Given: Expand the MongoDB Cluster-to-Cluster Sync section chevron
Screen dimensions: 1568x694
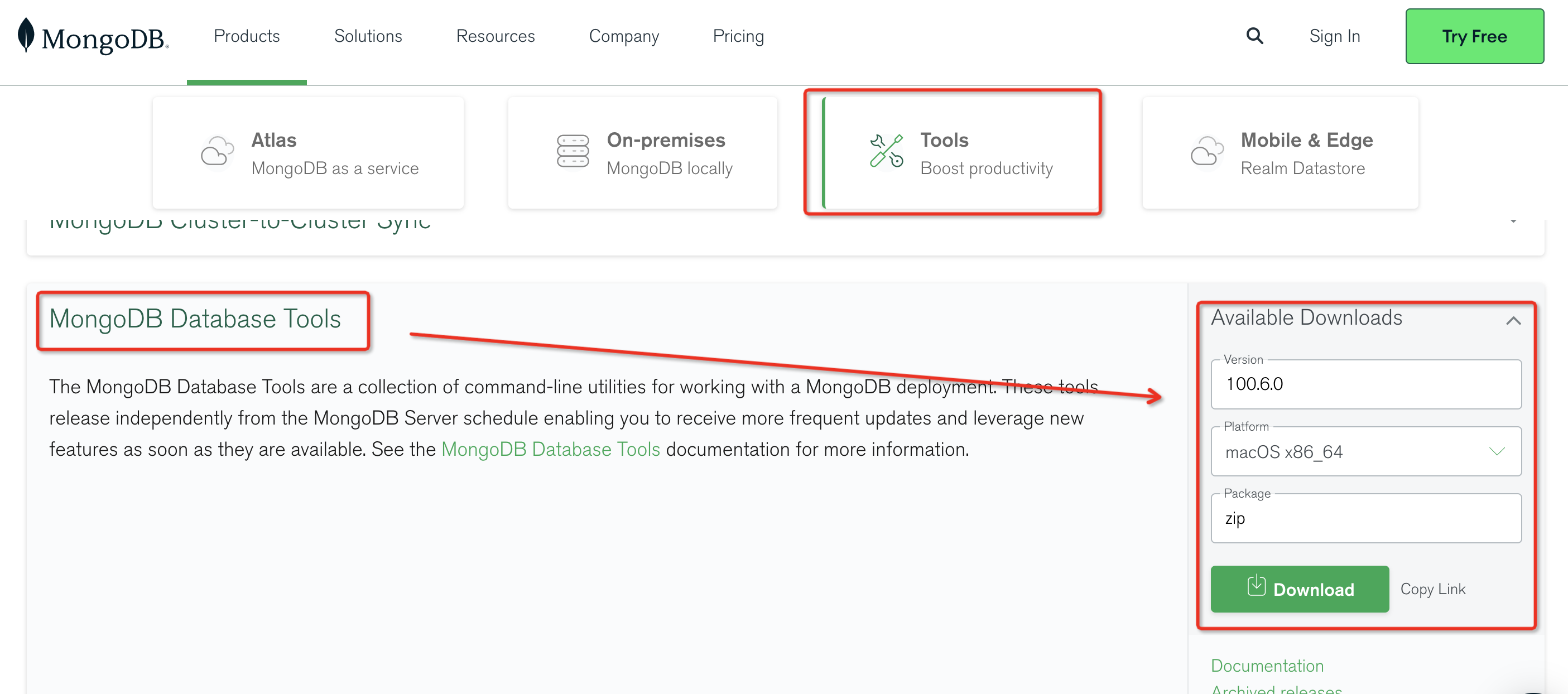Looking at the screenshot, I should [x=1513, y=221].
